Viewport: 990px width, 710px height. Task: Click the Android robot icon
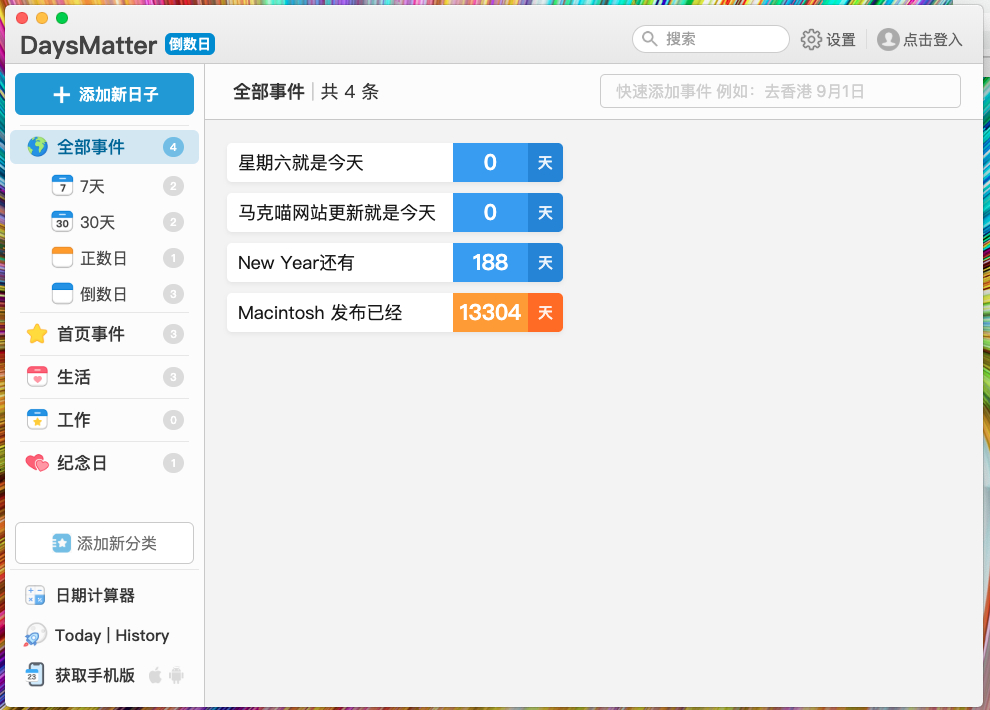point(176,675)
